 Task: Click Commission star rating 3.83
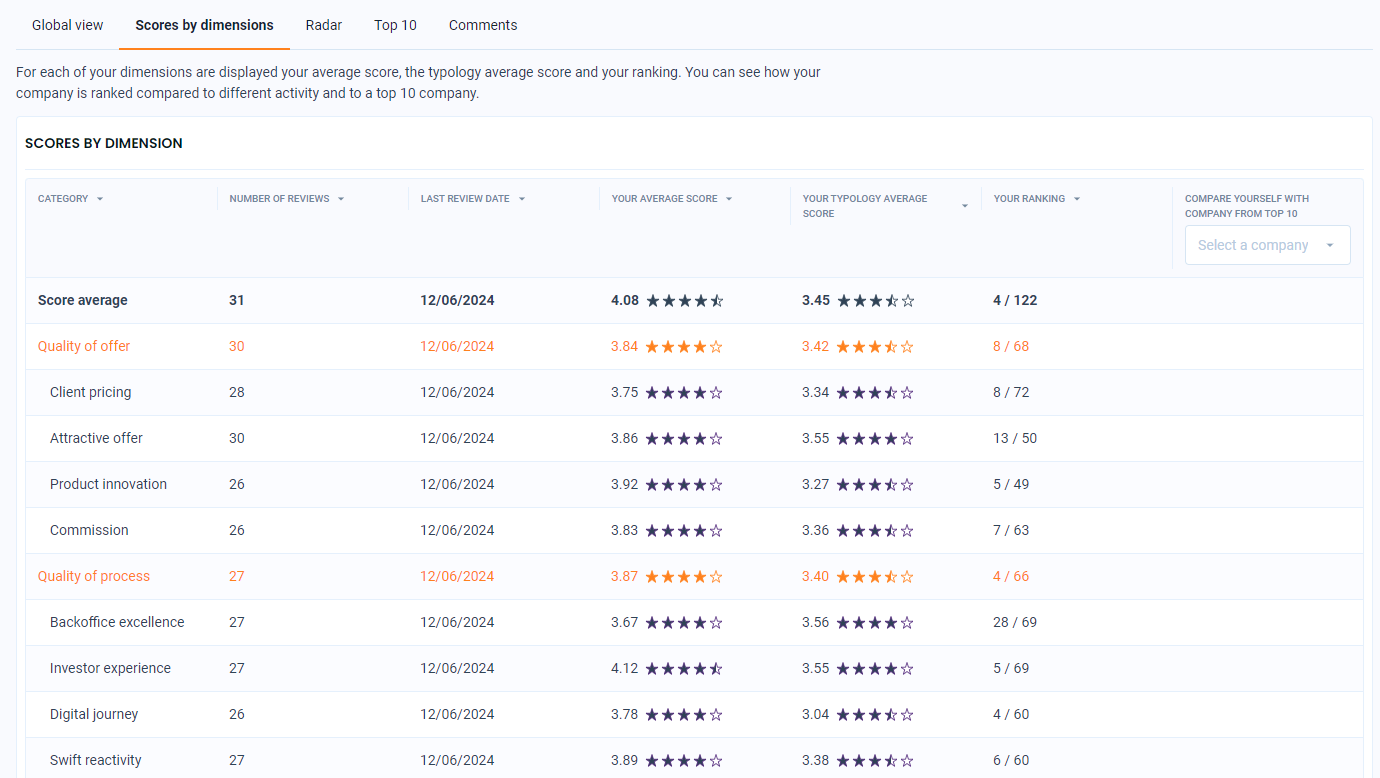pos(684,530)
